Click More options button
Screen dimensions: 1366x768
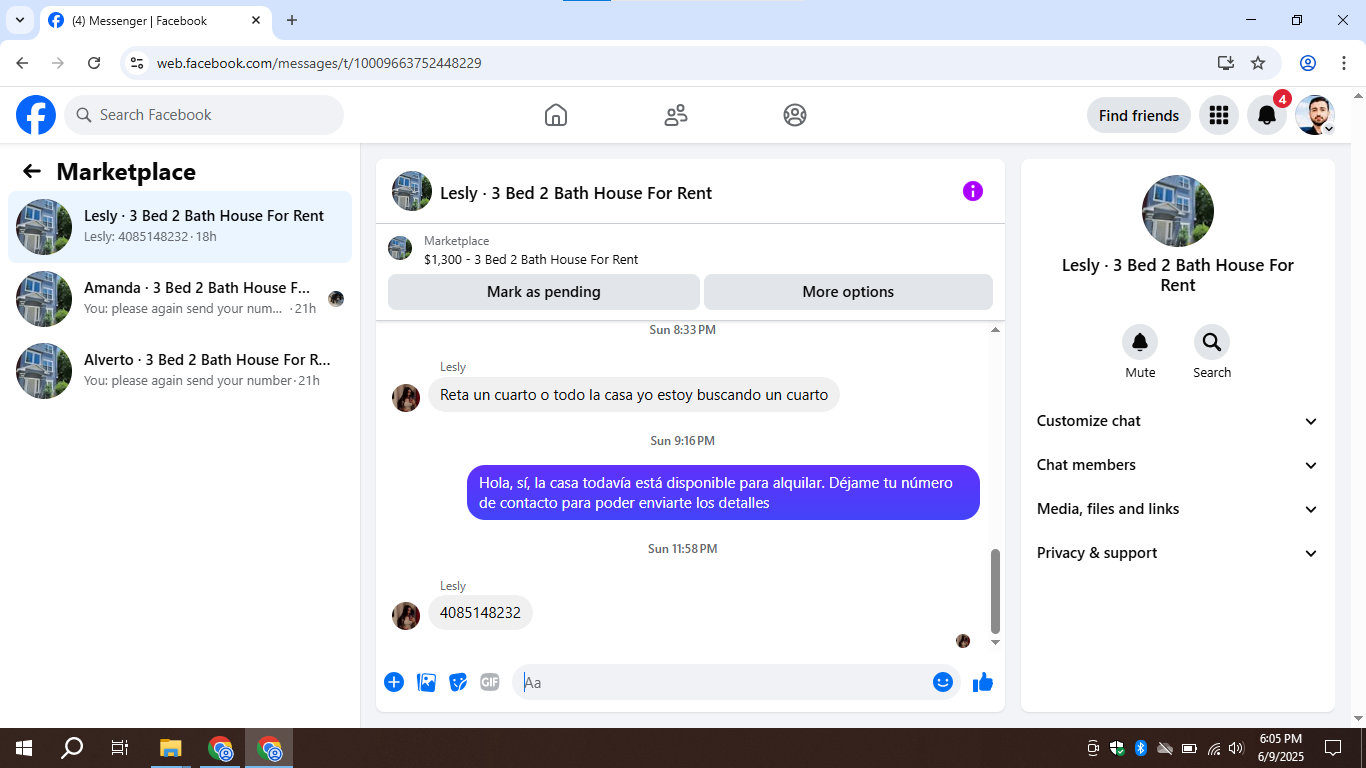(x=848, y=292)
